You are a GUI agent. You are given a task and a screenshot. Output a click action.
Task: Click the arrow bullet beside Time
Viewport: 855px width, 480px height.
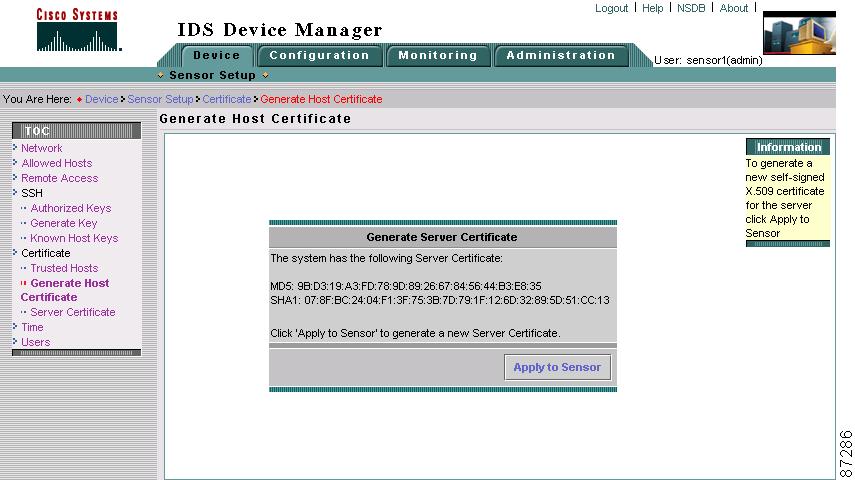(15, 326)
